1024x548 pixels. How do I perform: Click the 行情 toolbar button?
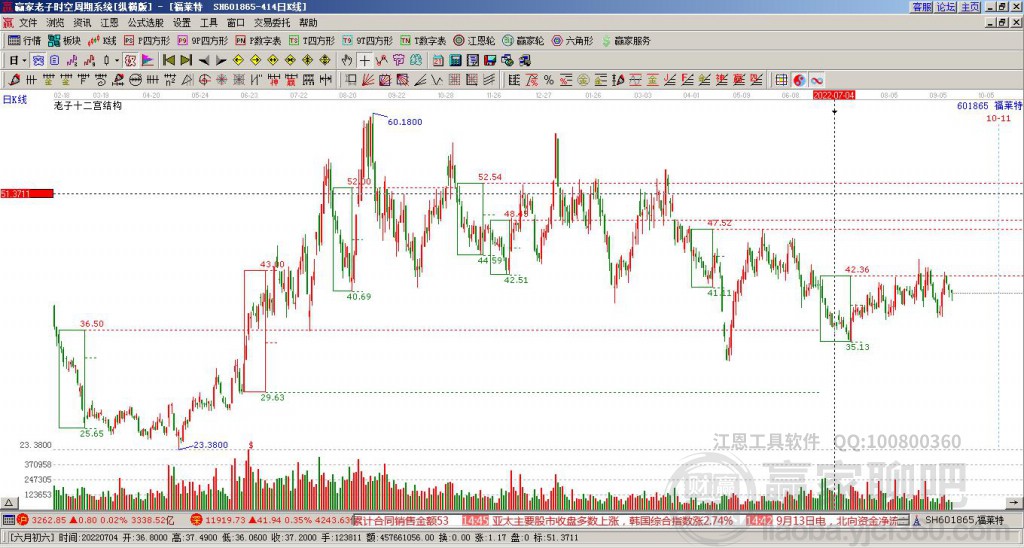[x=25, y=40]
